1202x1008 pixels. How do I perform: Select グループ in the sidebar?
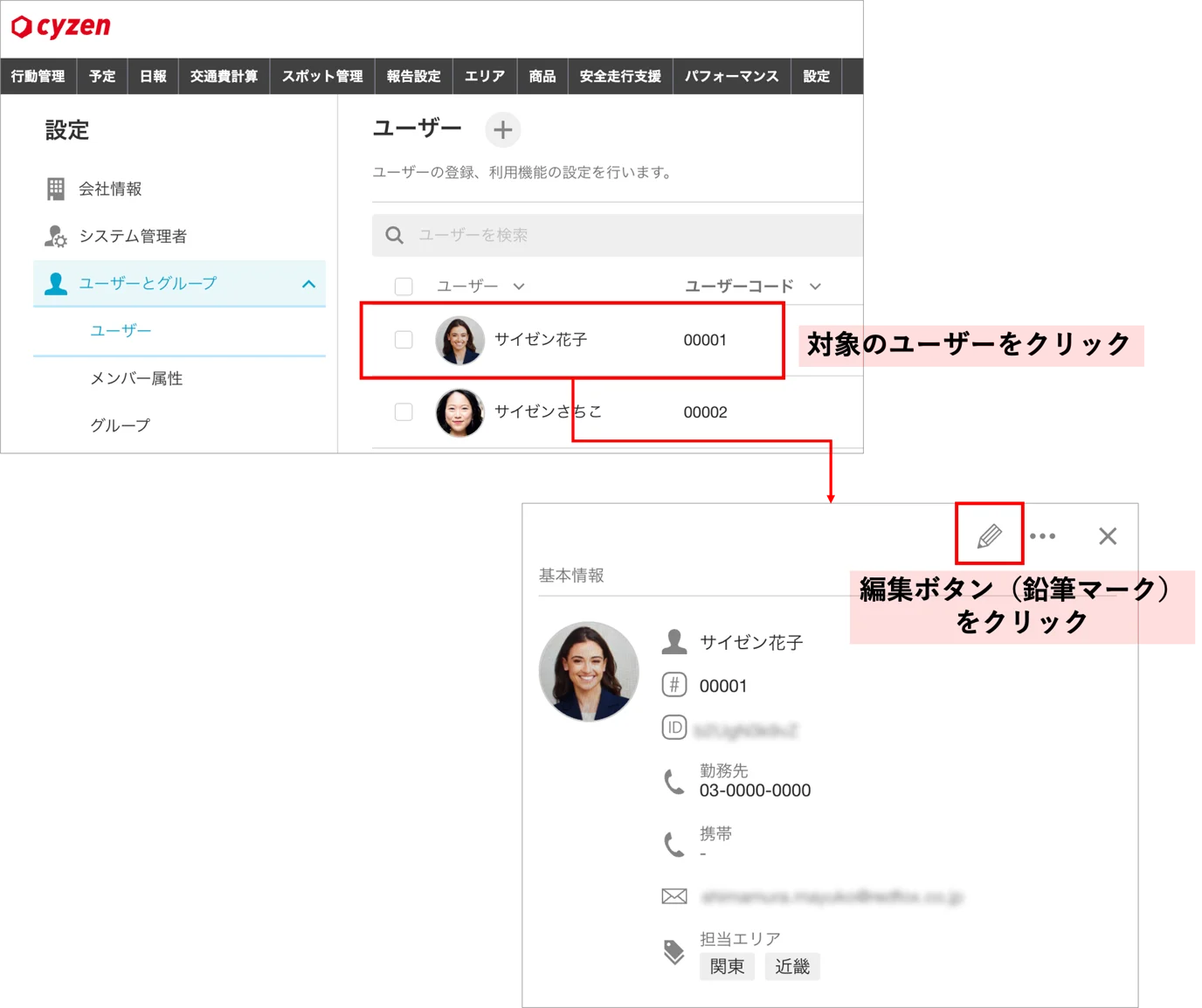120,425
